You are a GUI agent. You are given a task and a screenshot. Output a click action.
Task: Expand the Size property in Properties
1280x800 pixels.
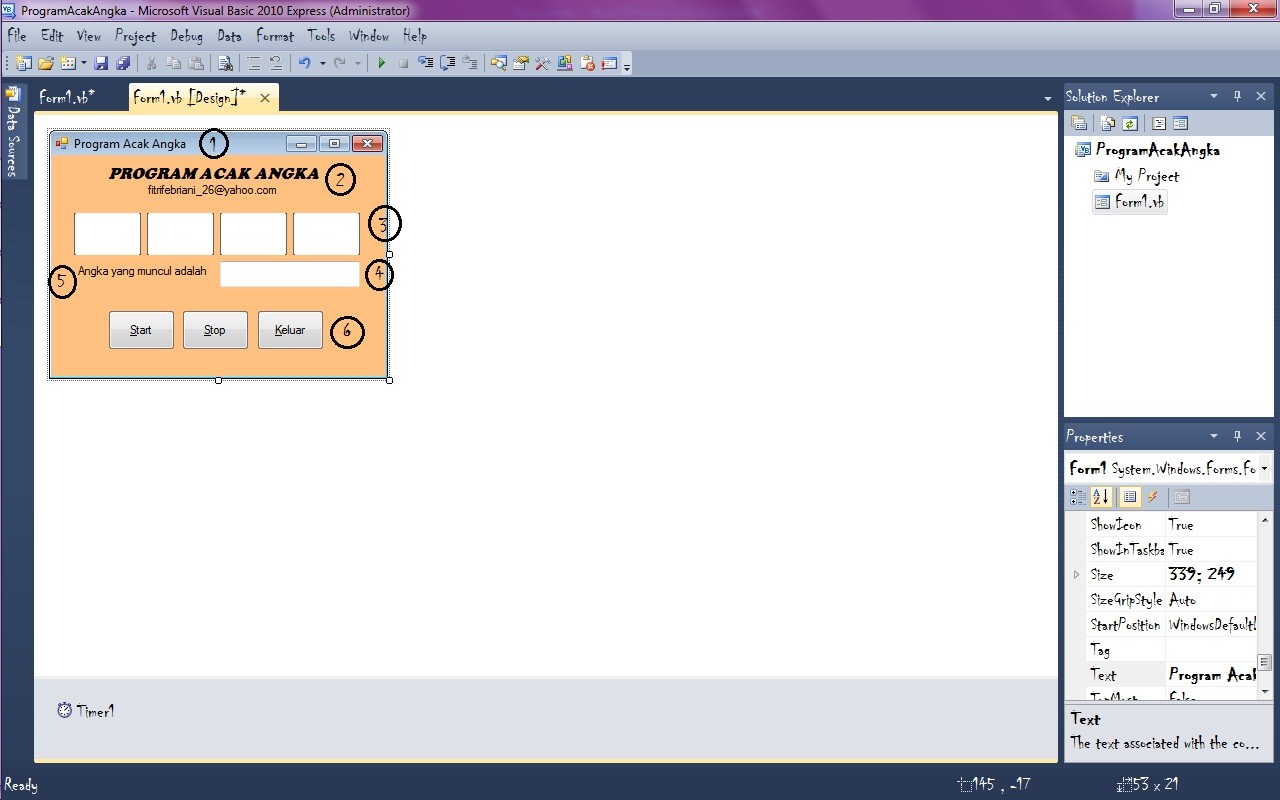(1077, 574)
